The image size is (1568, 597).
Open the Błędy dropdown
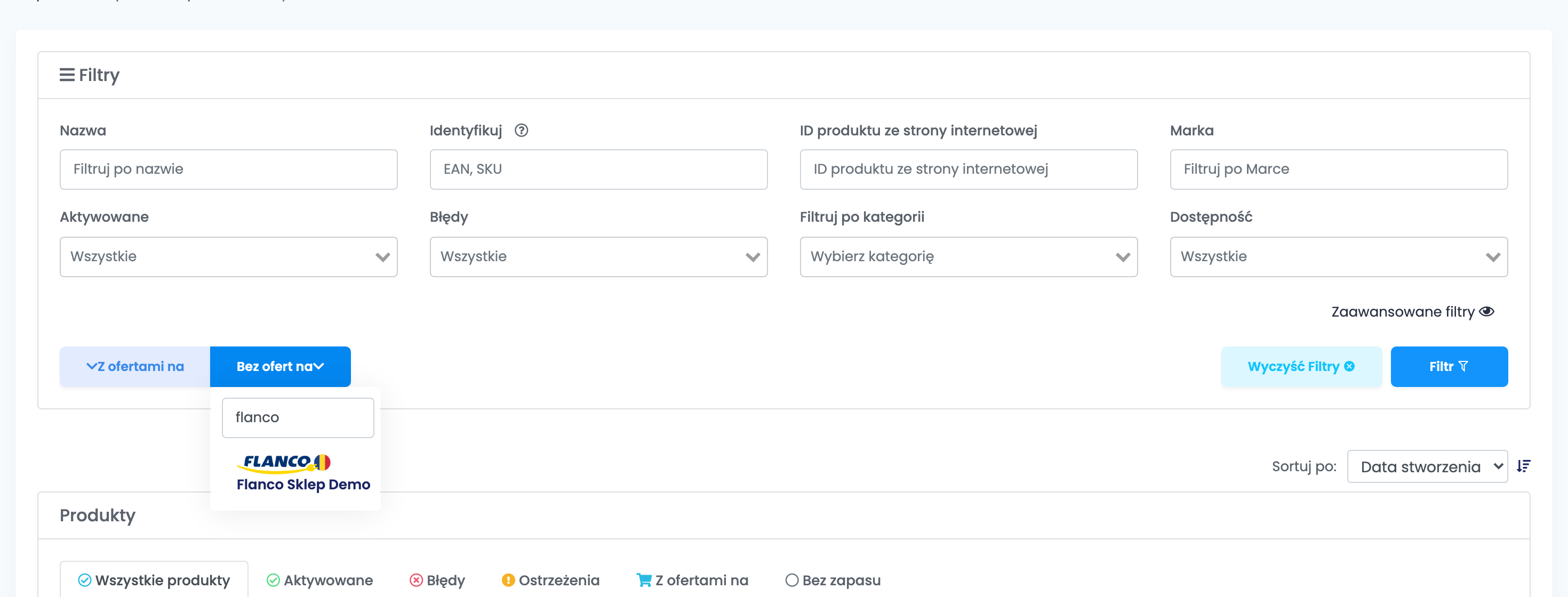[598, 257]
